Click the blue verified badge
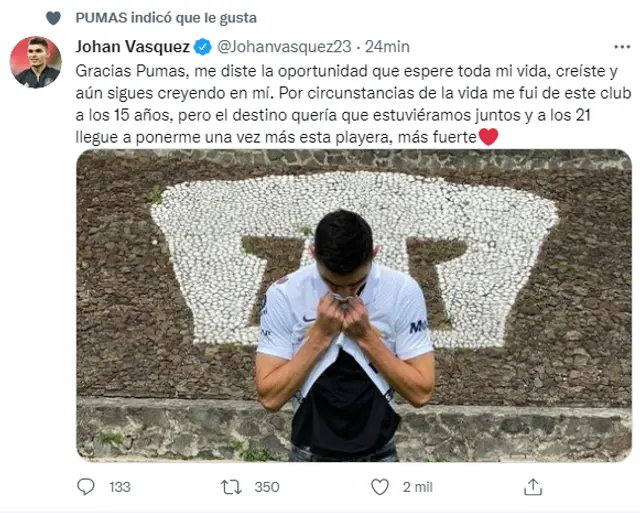 (x=201, y=46)
